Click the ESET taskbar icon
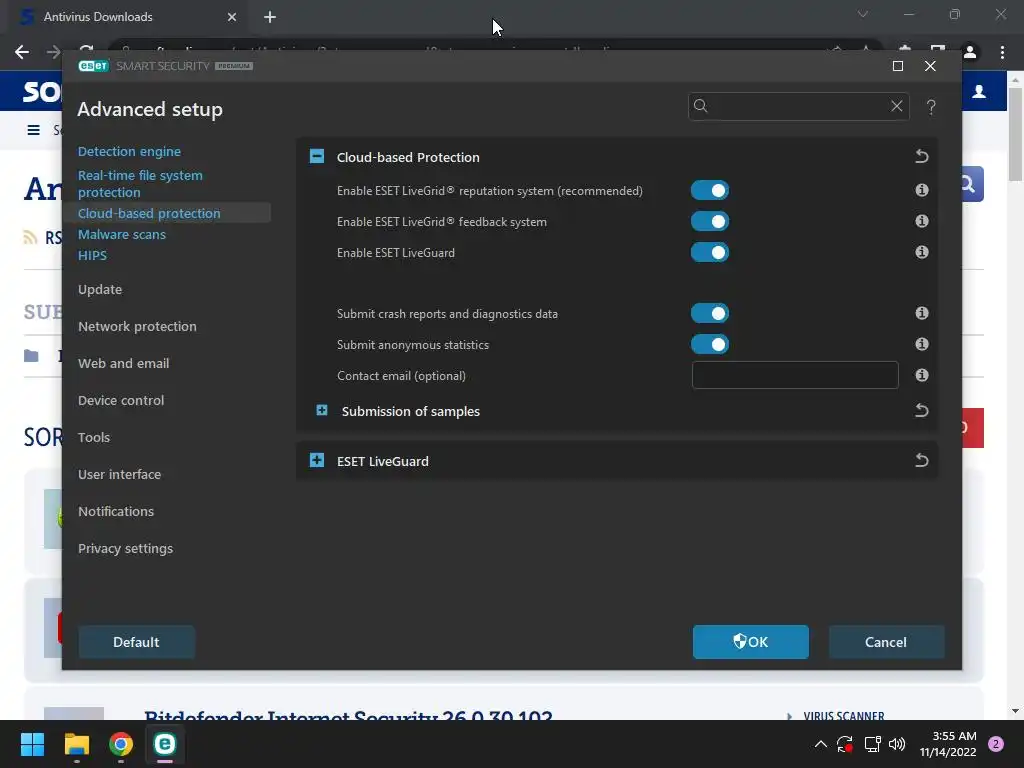Viewport: 1024px width, 768px height. point(165,744)
